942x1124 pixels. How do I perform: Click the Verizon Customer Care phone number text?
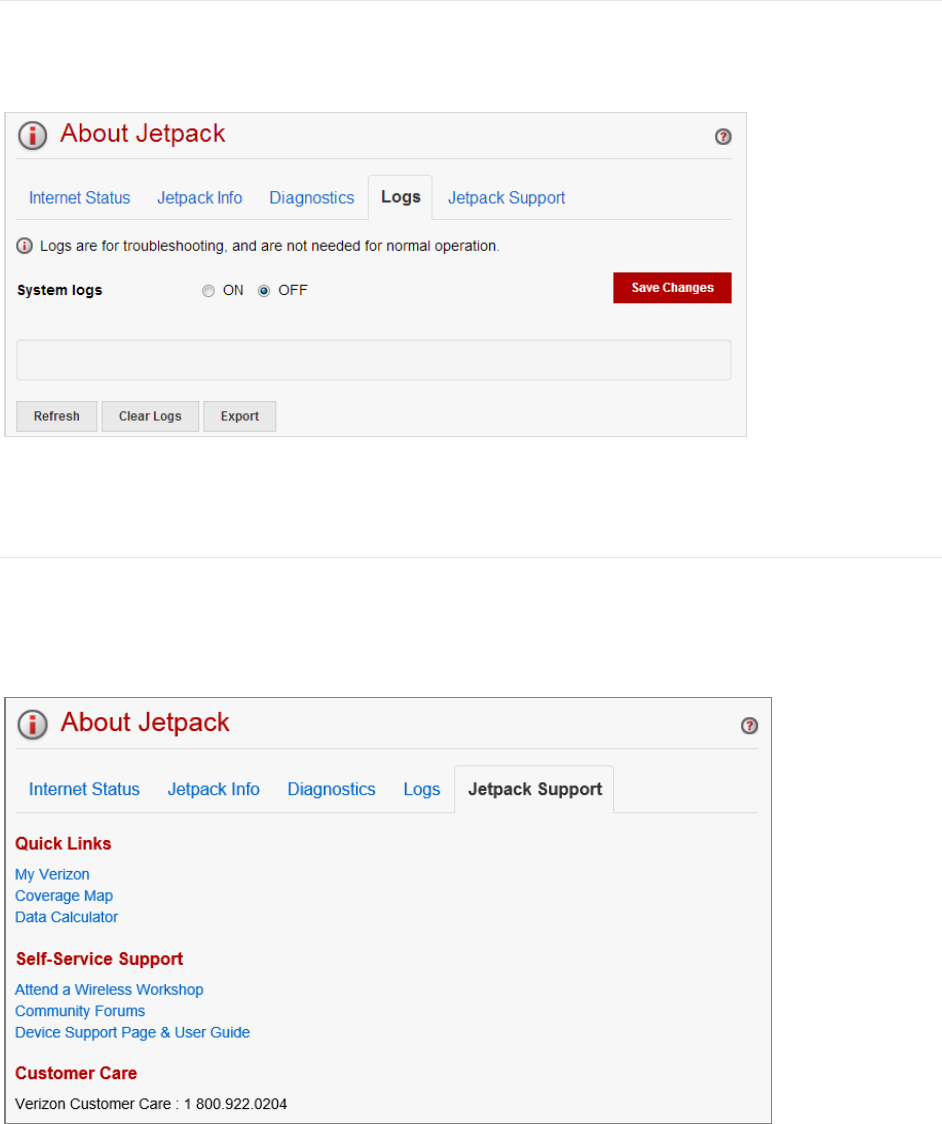click(151, 1104)
